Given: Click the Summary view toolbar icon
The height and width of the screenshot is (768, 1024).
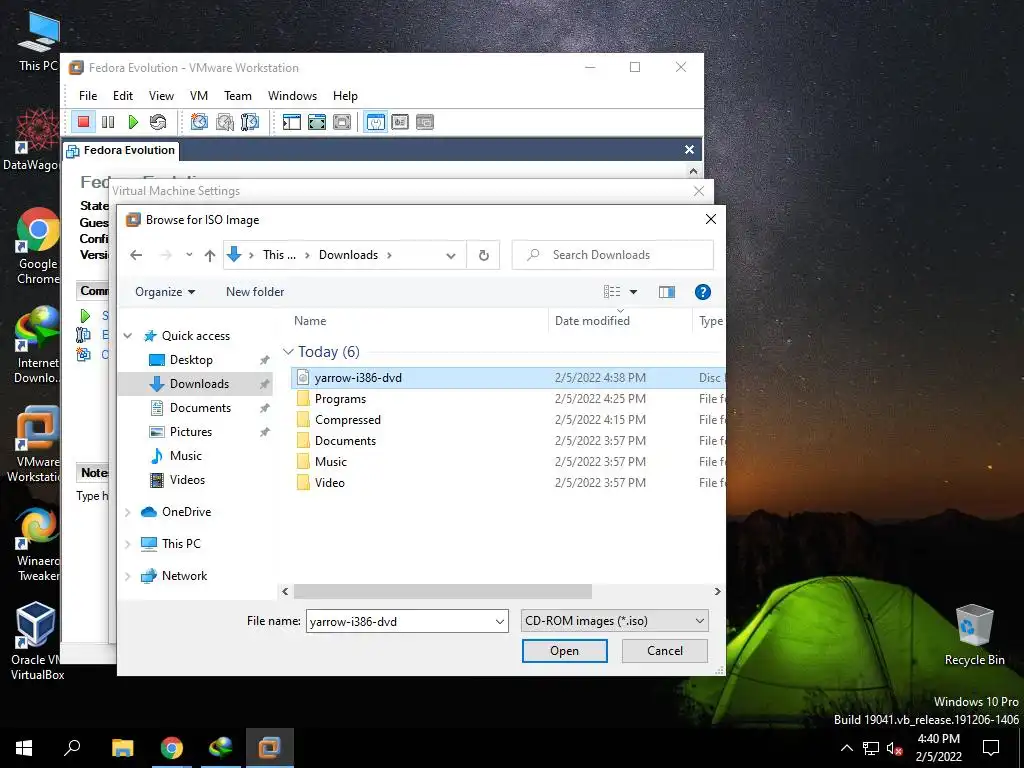Looking at the screenshot, I should (376, 122).
